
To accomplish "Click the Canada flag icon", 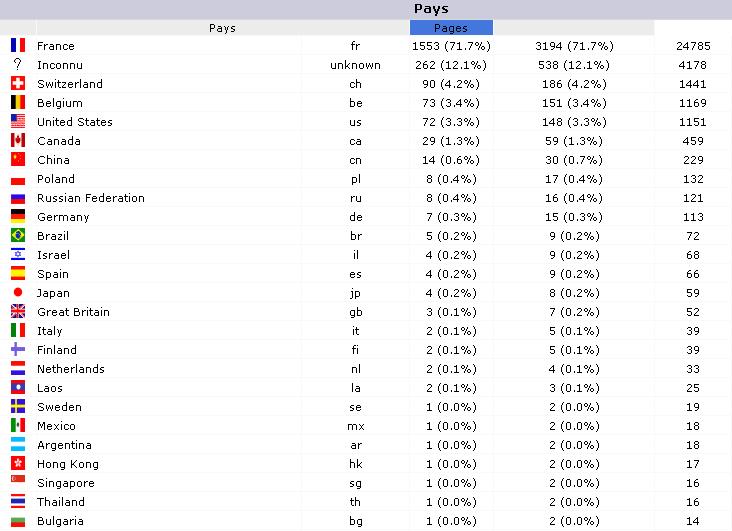I will (x=18, y=141).
